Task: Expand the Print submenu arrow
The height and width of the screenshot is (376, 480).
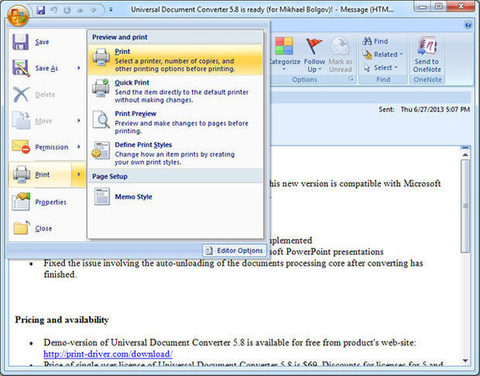Action: click(x=79, y=174)
